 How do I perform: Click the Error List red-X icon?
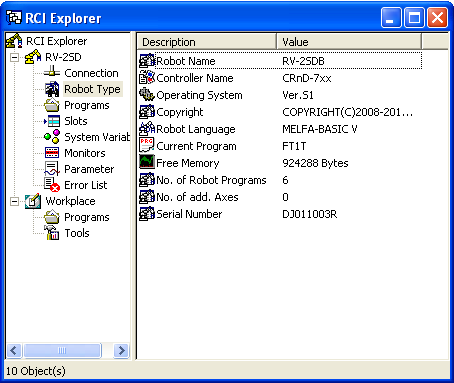[x=52, y=185]
